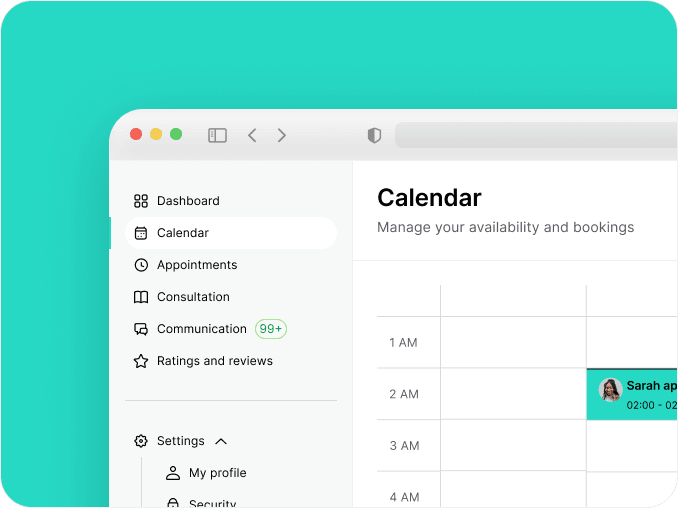The height and width of the screenshot is (508, 678).
Task: Open the Security settings link
Action: [x=212, y=502]
